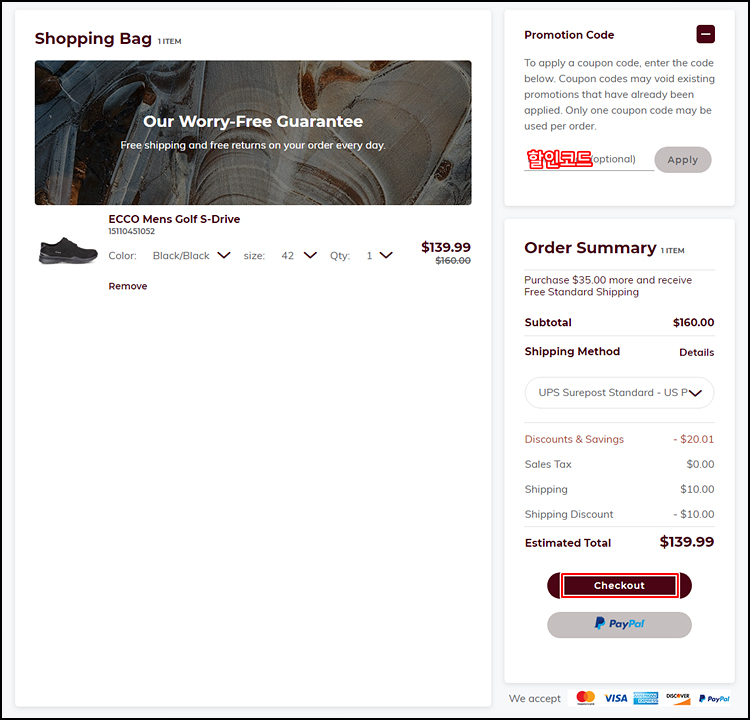Click the promotion code input field
750x720 pixels.
[589, 159]
